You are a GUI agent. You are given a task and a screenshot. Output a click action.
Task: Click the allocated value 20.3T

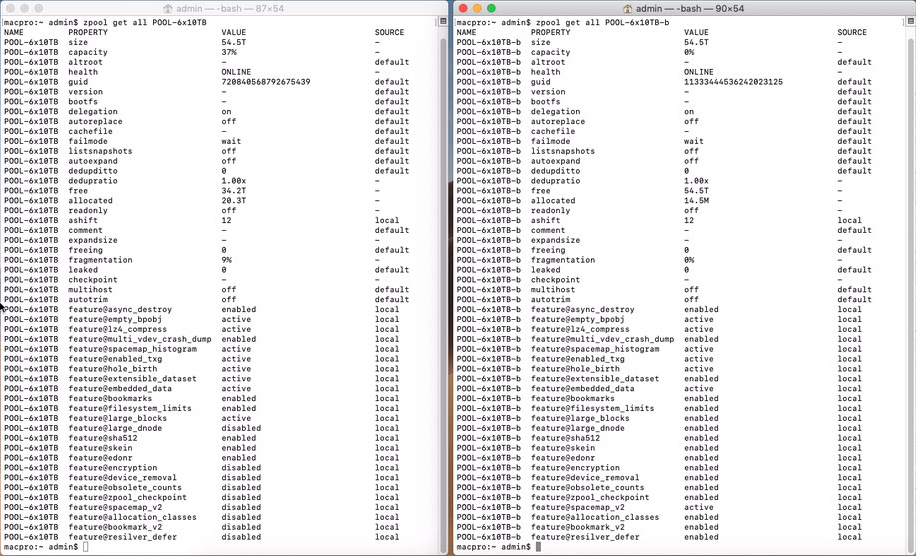234,200
